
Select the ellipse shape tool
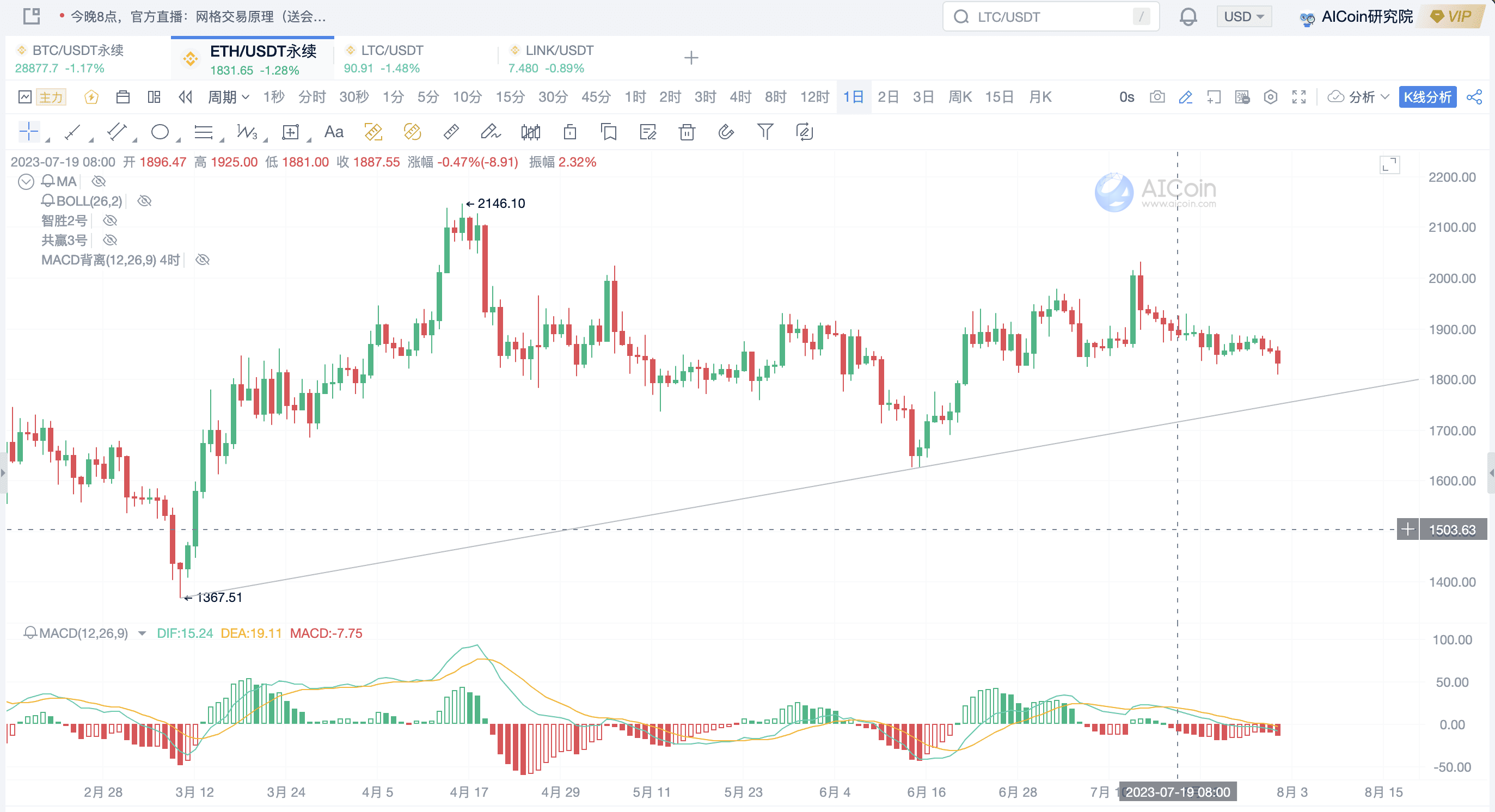pos(160,132)
